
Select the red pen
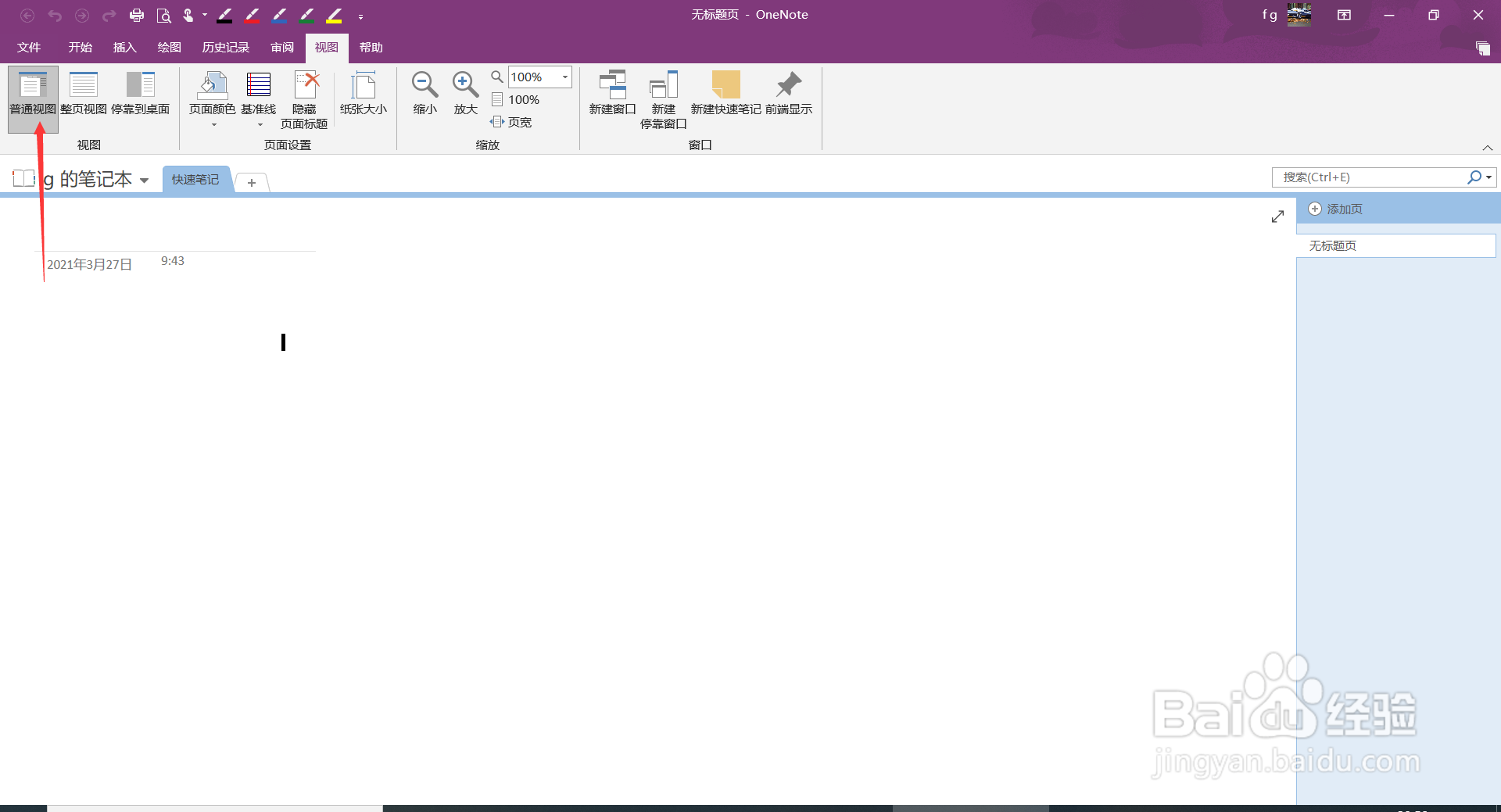click(x=253, y=16)
